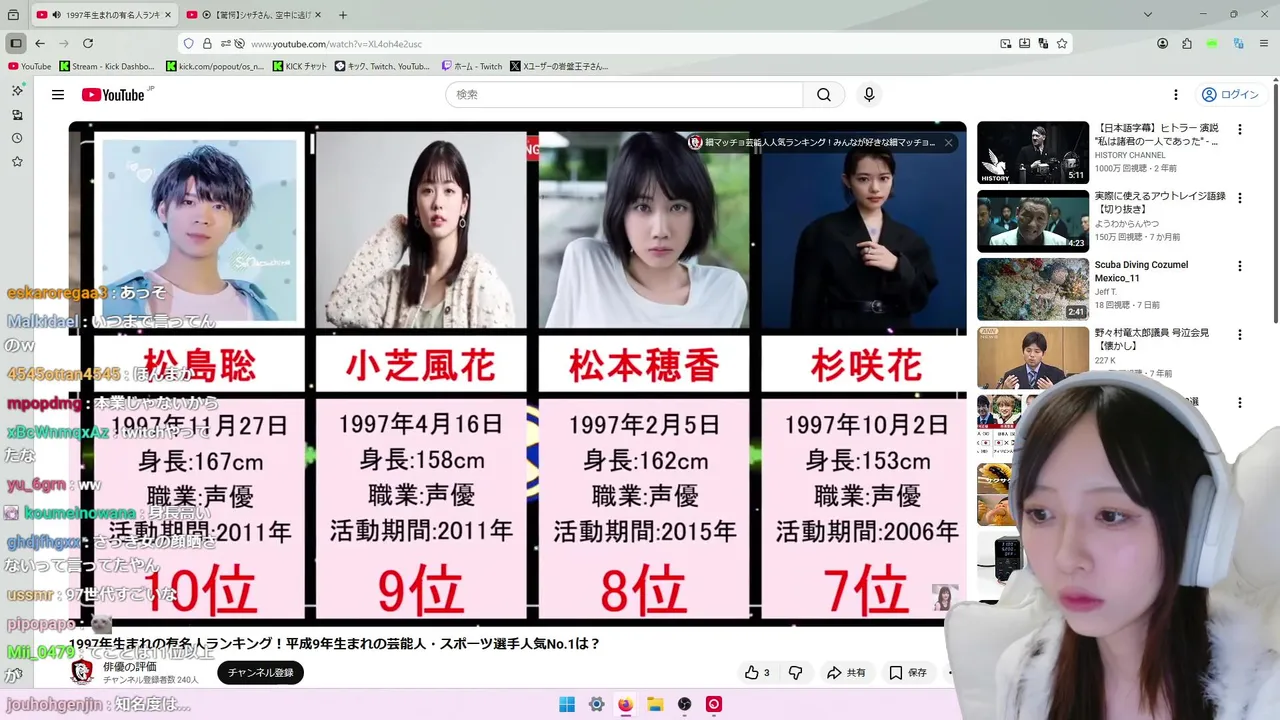Image resolution: width=1280 pixels, height=720 pixels.
Task: Click the 共有 share button
Action: (846, 673)
